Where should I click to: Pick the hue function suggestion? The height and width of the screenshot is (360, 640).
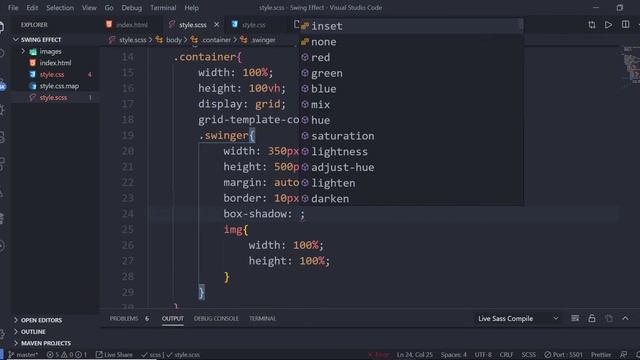411,120
